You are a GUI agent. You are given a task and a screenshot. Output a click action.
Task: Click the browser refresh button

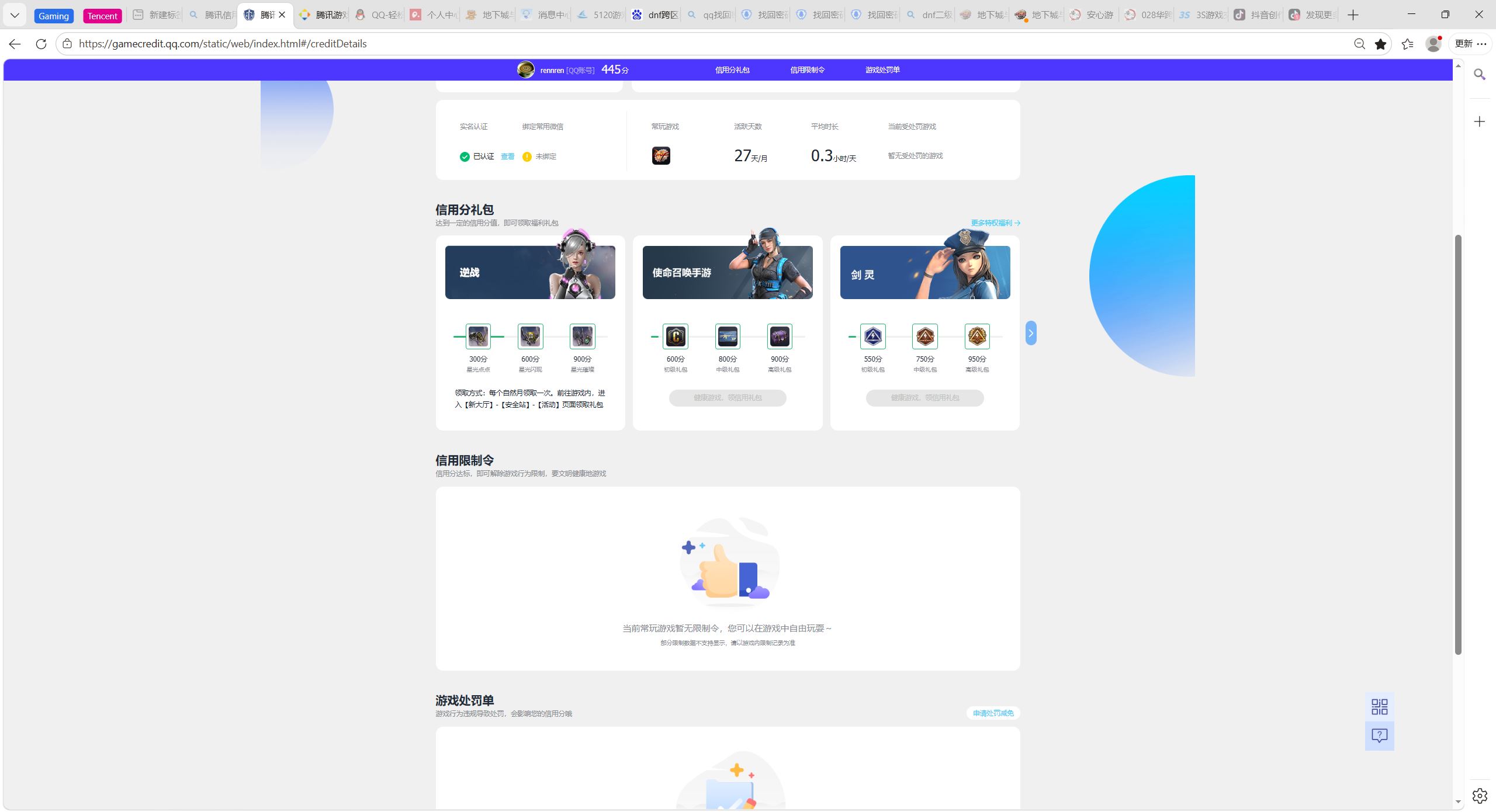41,44
